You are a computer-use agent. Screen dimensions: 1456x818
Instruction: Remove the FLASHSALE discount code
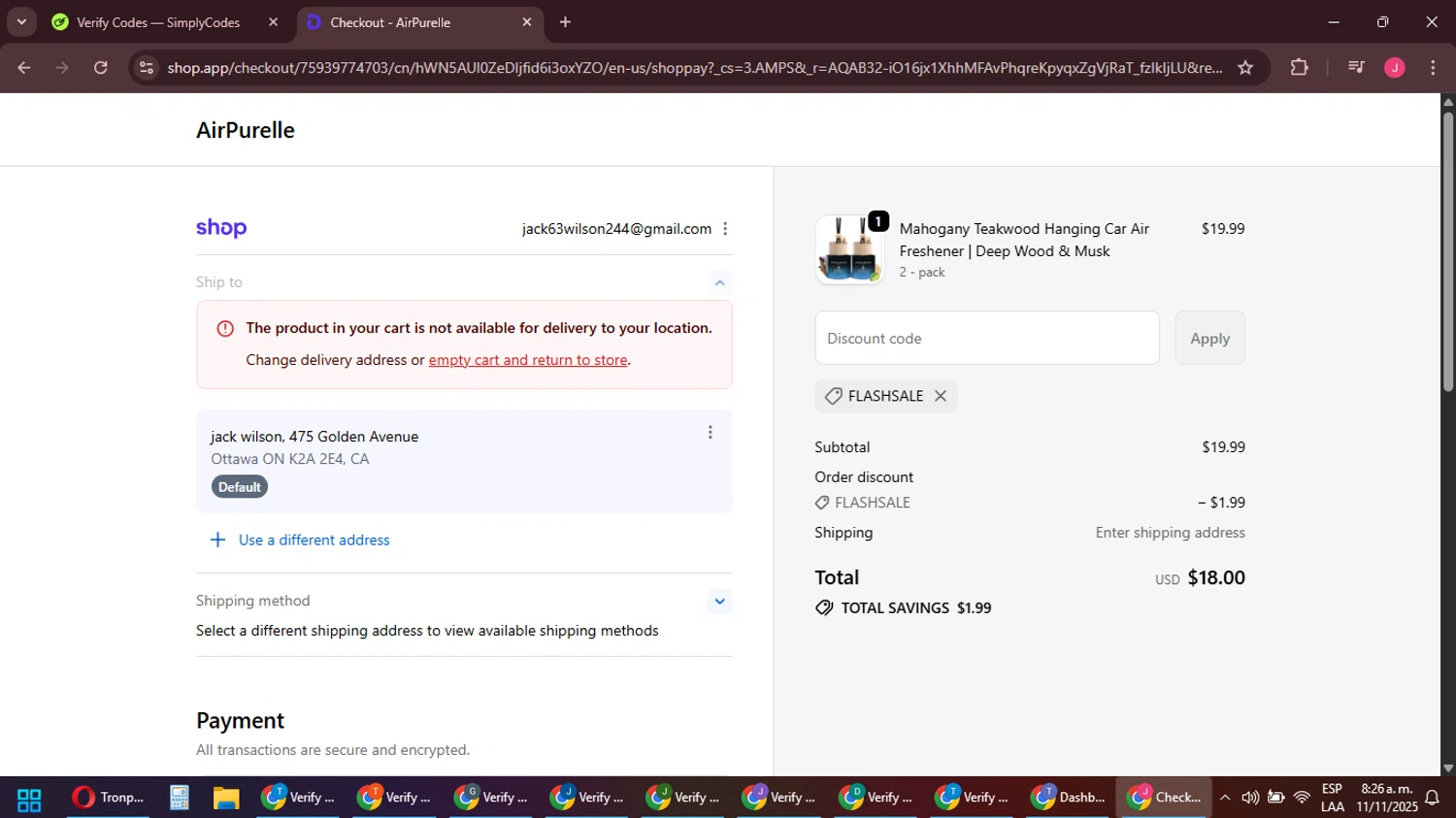(940, 396)
